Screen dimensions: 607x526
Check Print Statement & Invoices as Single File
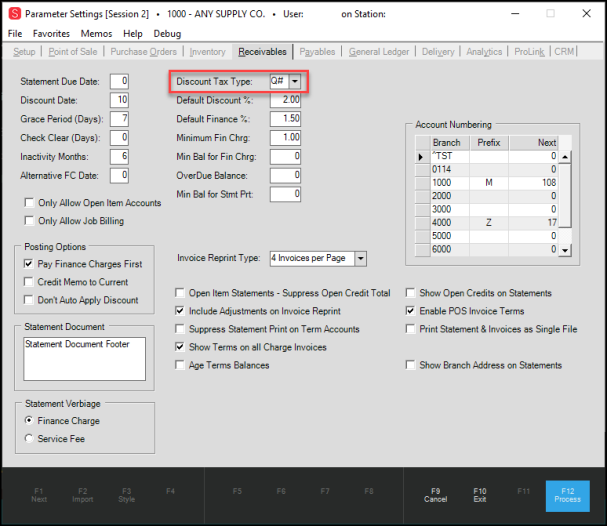pos(410,329)
